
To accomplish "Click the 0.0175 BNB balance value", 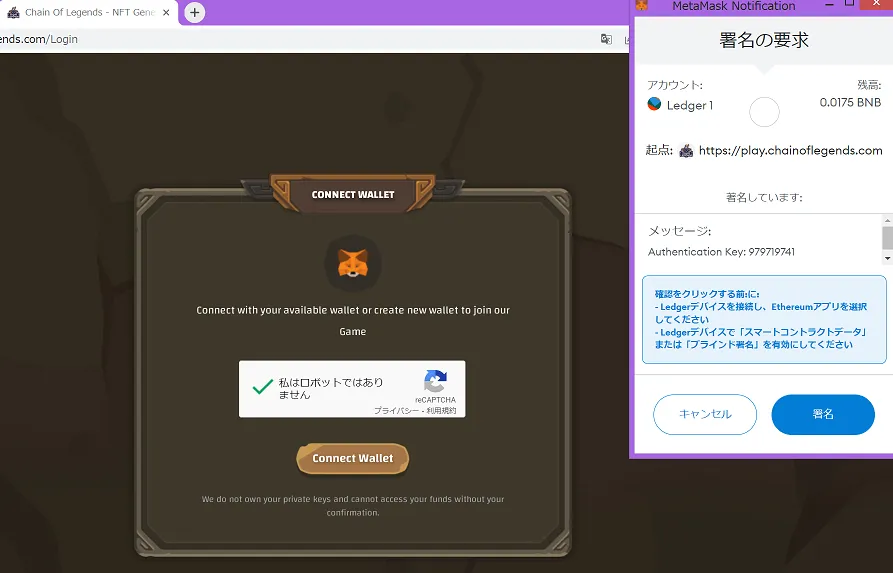I will pos(850,103).
